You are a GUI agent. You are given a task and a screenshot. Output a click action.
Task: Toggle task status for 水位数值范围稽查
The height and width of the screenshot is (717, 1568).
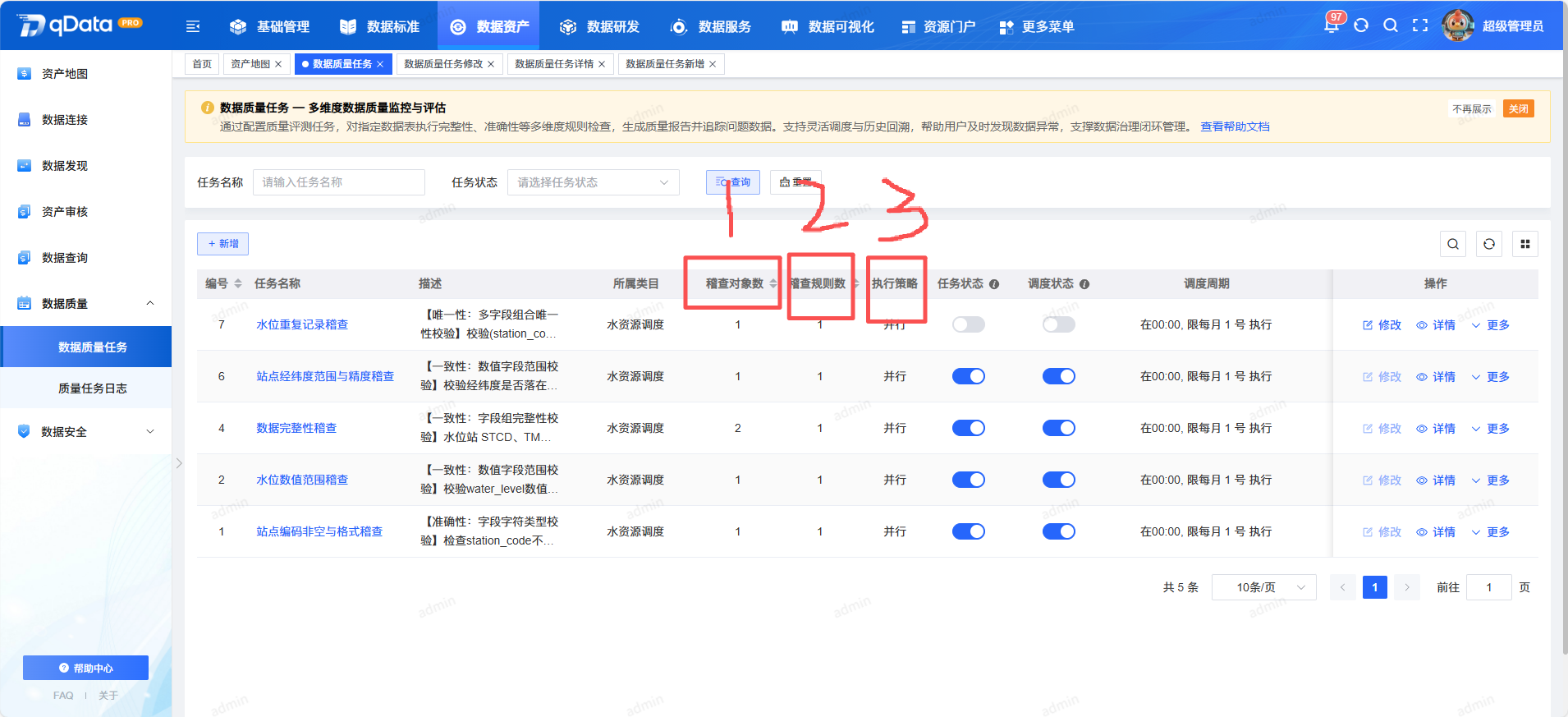[x=969, y=480]
